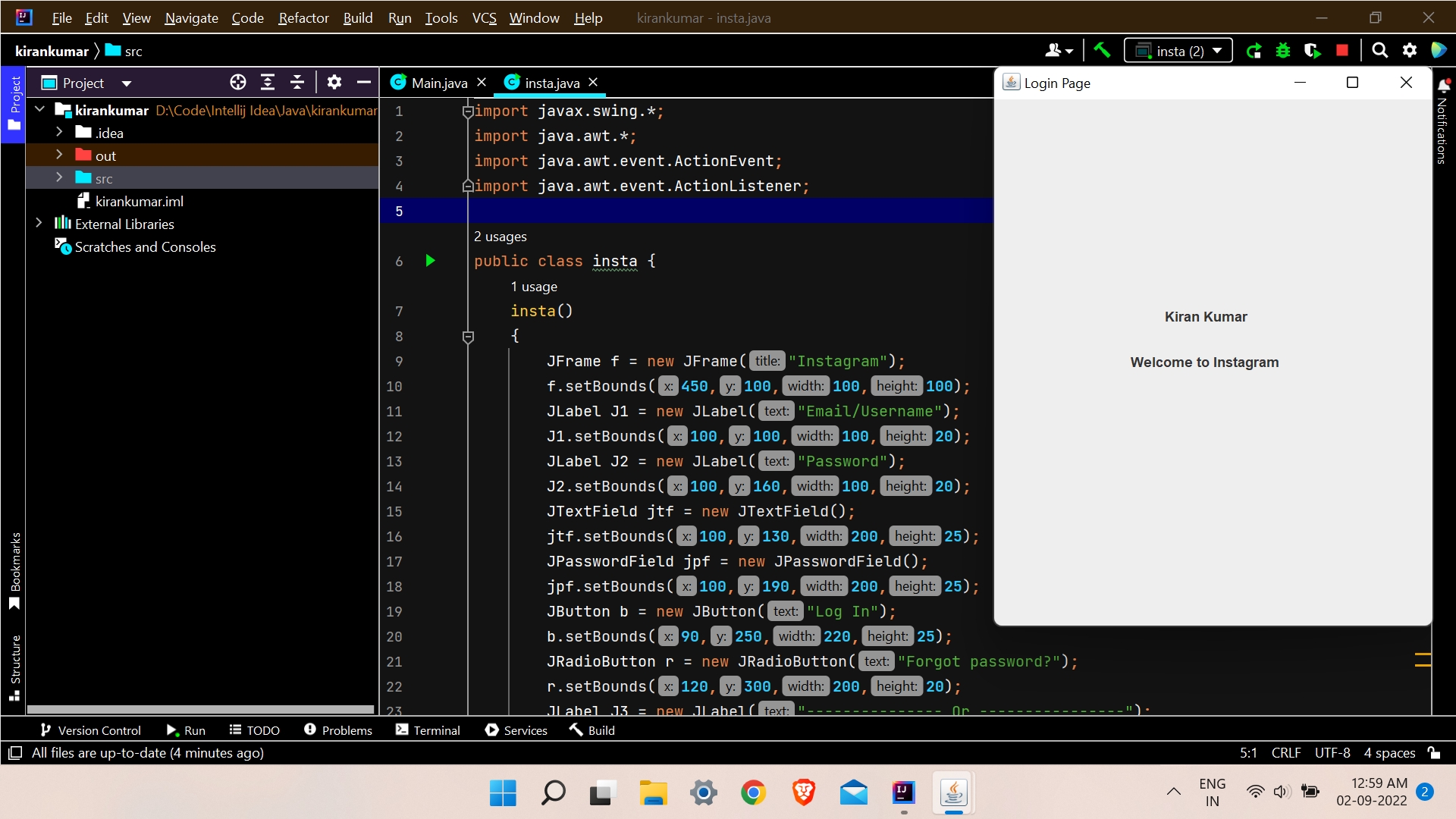Click the green Run icon in toolbar
The width and height of the screenshot is (1456, 819).
click(x=1254, y=51)
